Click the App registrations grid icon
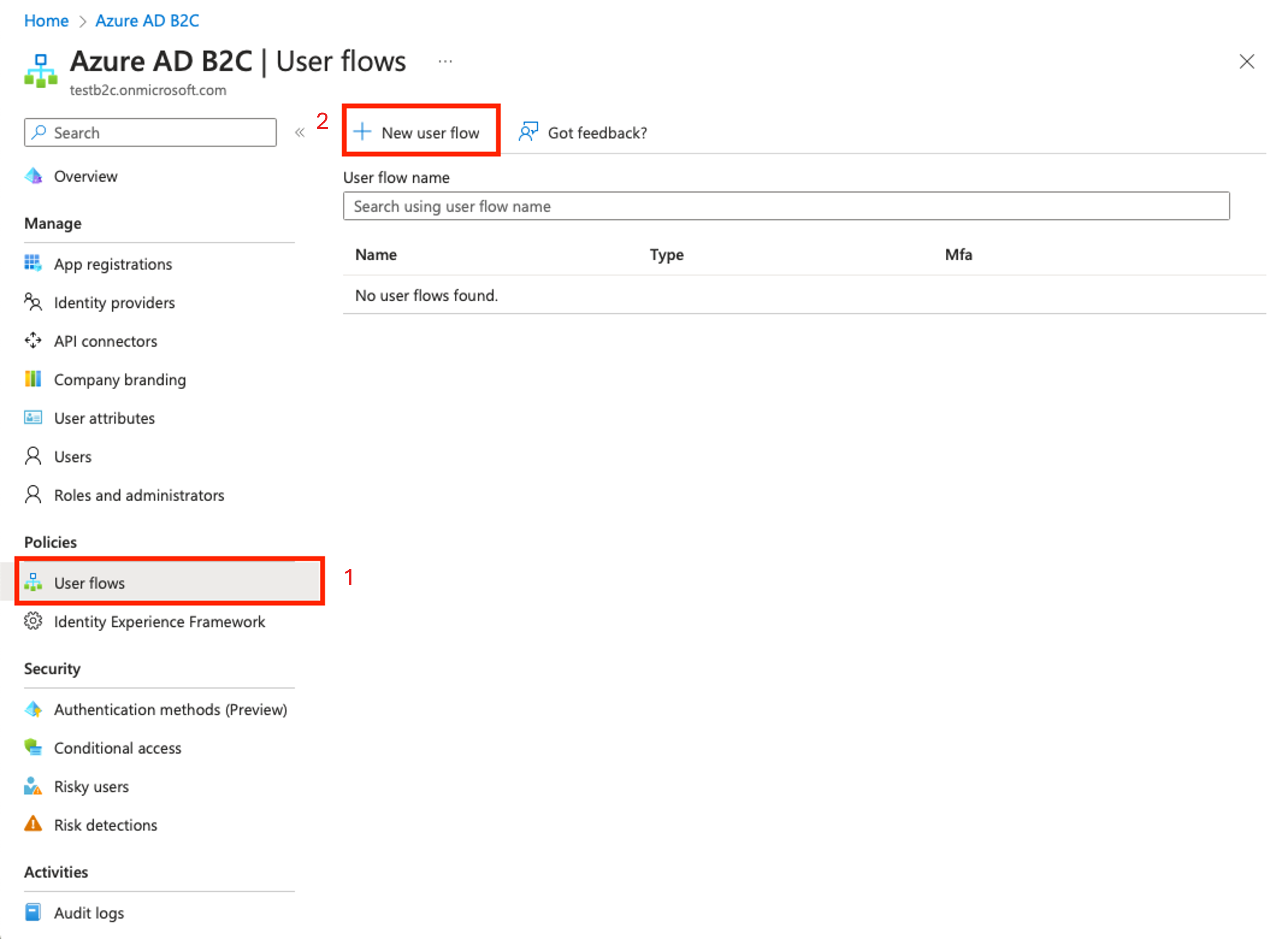This screenshot has height=939, width=1288. point(33,263)
